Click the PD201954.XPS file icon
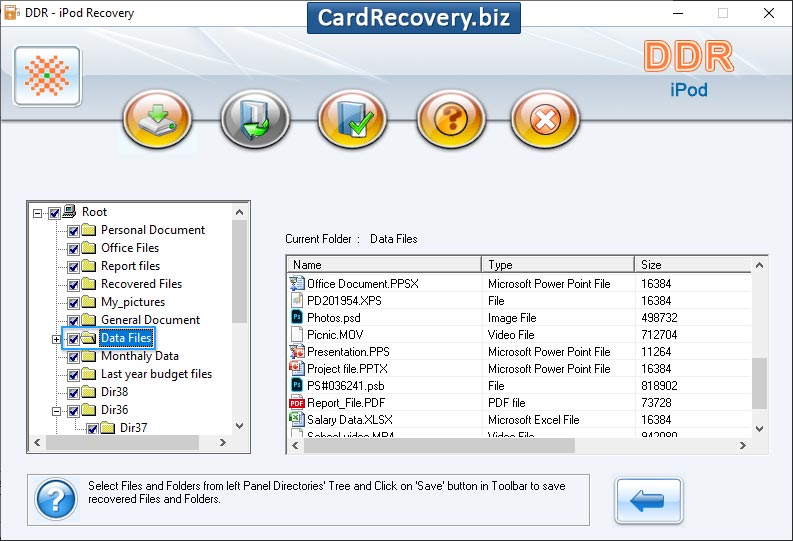 pos(297,300)
